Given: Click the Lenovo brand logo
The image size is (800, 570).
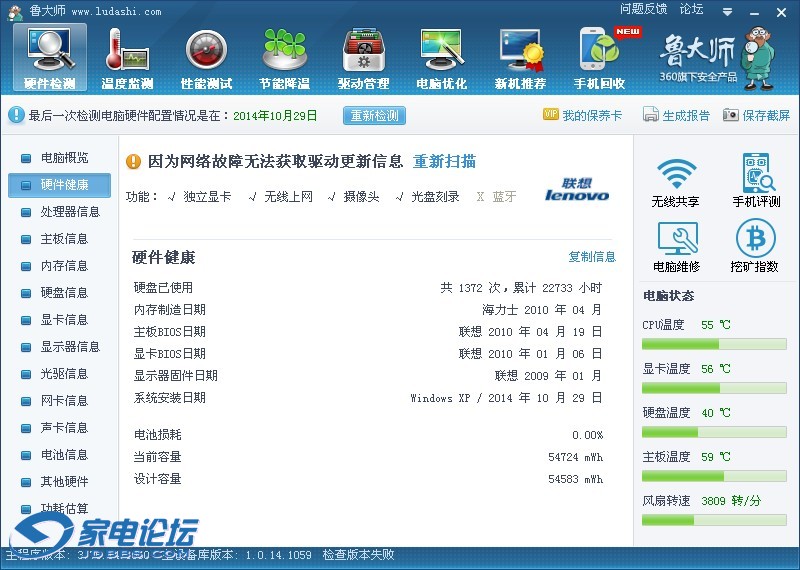Looking at the screenshot, I should [577, 191].
